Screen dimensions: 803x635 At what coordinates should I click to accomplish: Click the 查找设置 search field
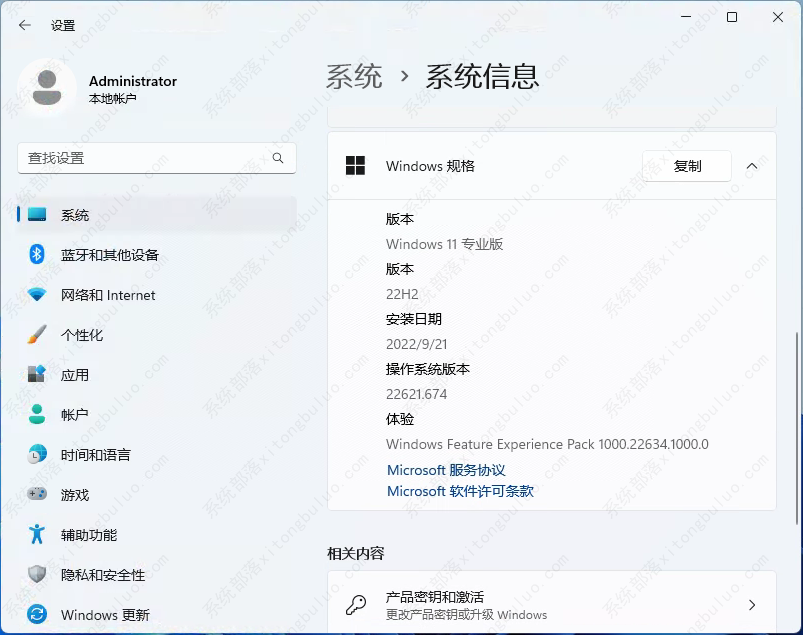(145, 158)
